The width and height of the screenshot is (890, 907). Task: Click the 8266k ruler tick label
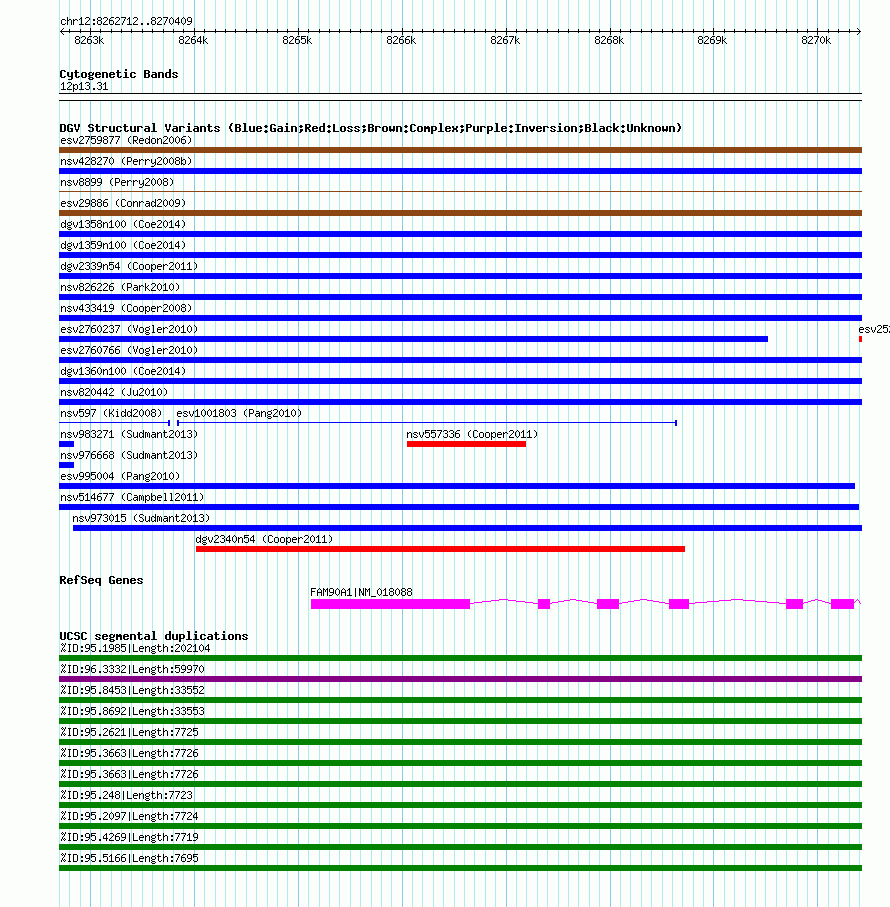(x=401, y=40)
